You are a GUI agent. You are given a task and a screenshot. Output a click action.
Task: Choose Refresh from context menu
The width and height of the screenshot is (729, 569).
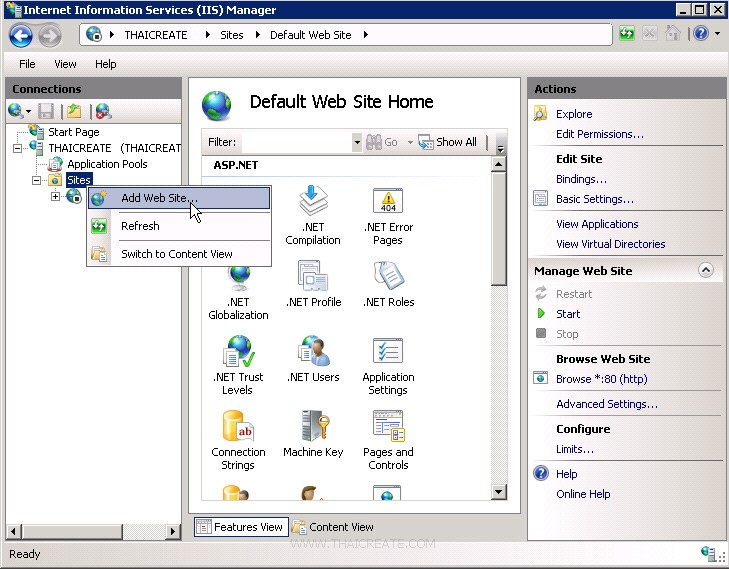pyautogui.click(x=179, y=226)
